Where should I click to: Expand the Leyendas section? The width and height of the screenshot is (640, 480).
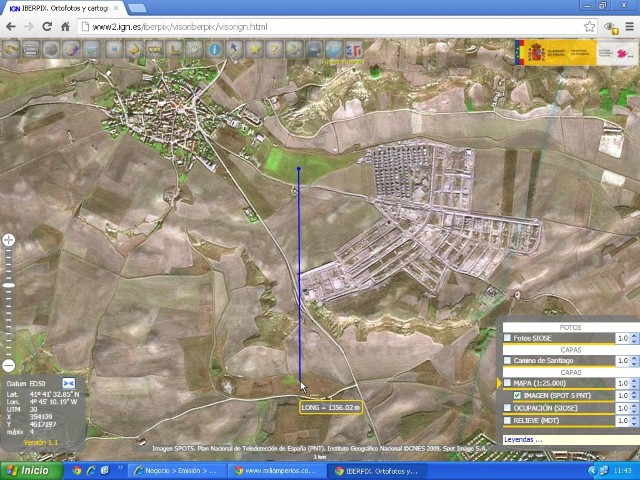(523, 439)
